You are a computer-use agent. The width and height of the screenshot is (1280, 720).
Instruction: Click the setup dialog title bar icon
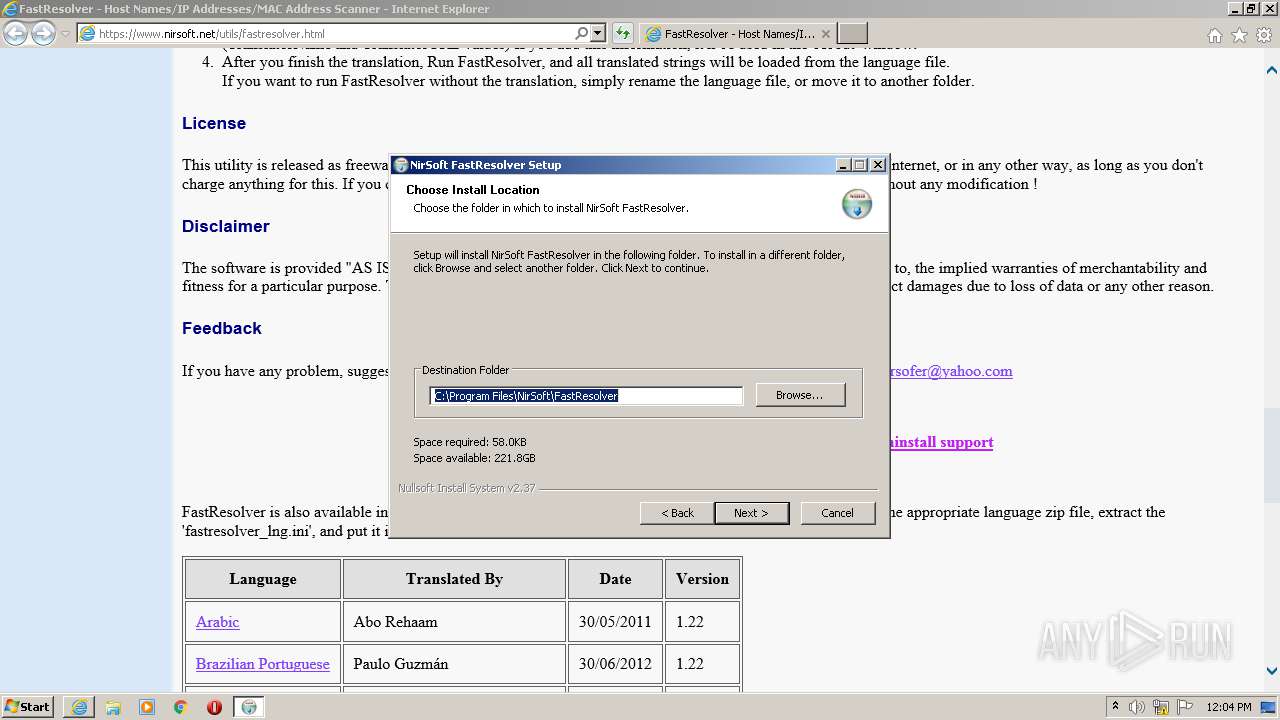[401, 165]
